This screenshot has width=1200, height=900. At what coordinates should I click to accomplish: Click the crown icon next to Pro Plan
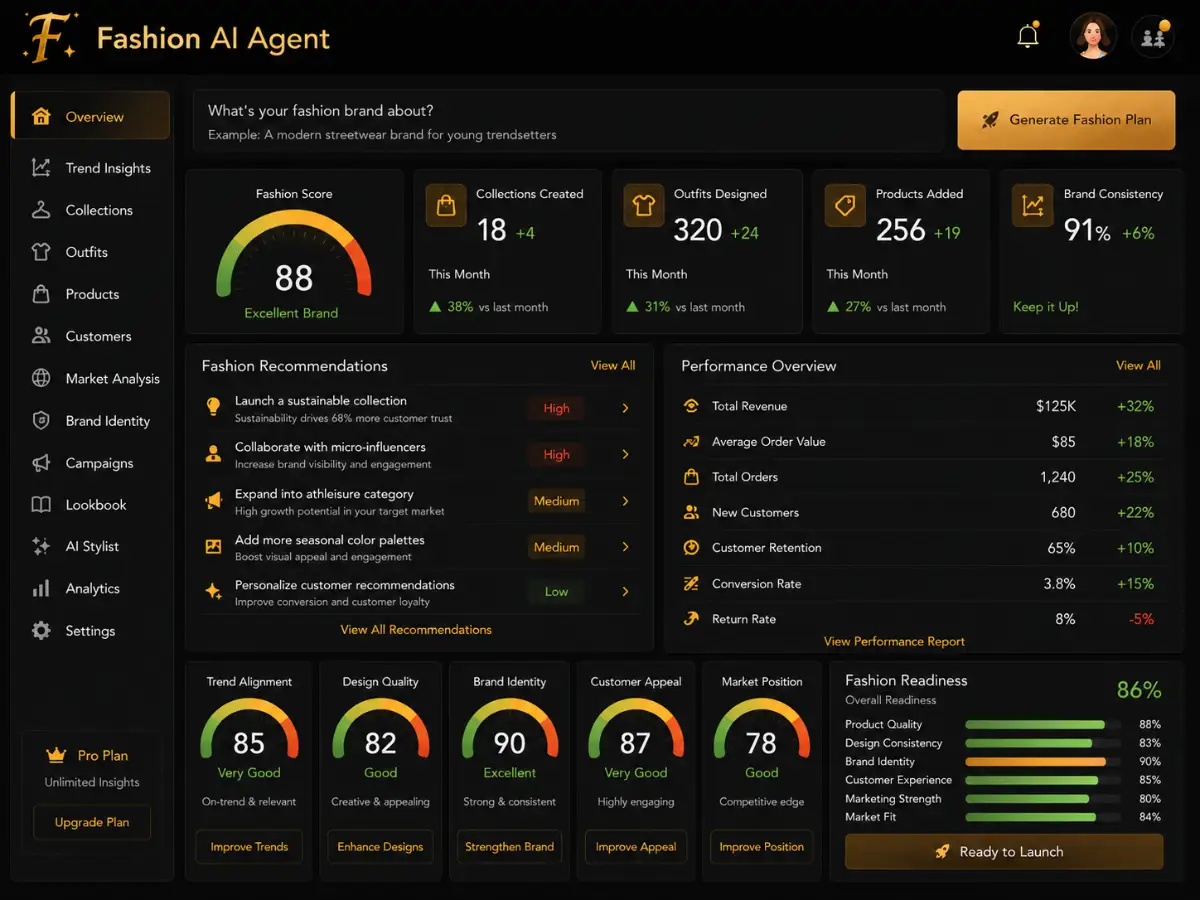(56, 755)
